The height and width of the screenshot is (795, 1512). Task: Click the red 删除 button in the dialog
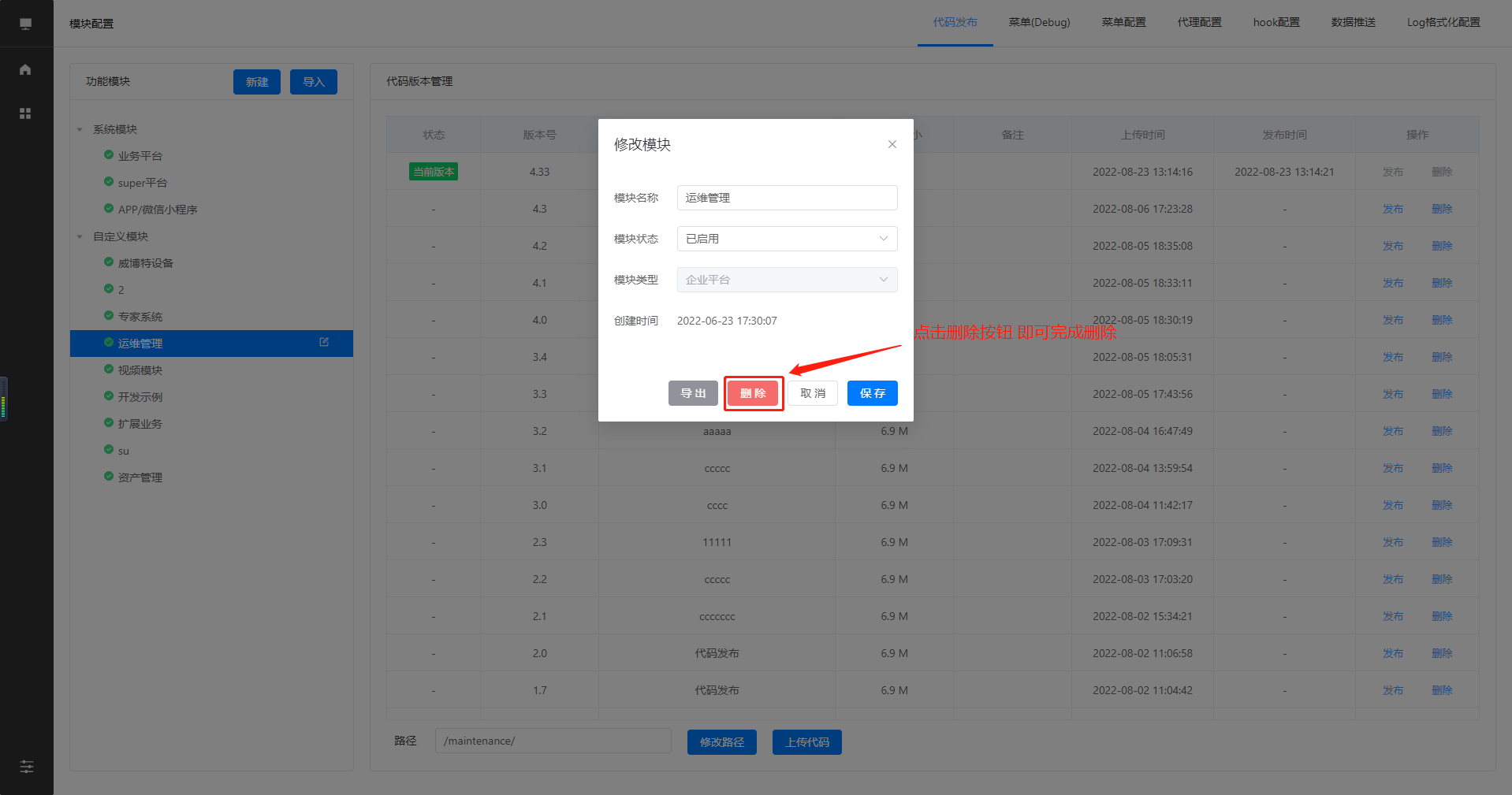point(753,393)
